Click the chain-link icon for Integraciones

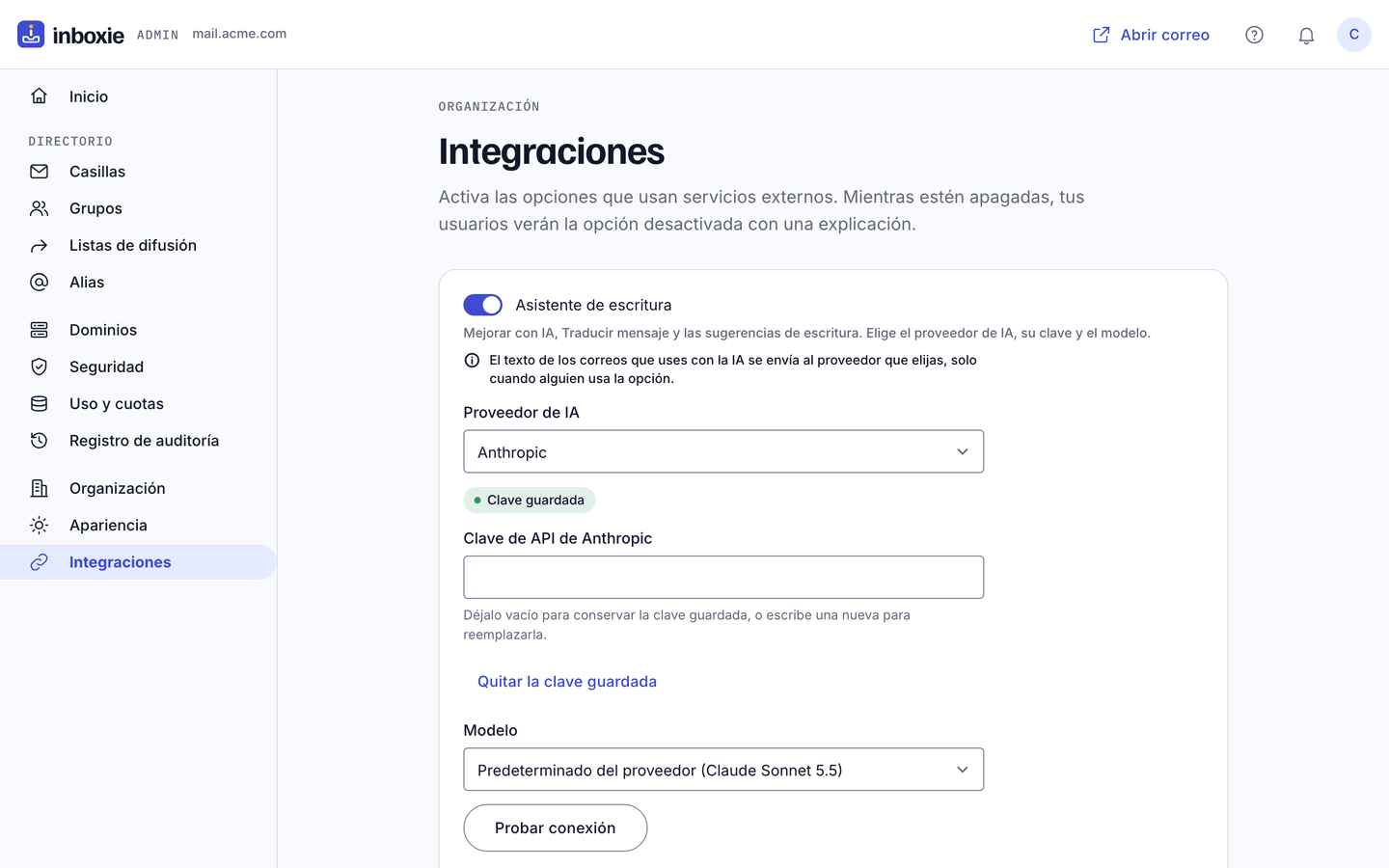coord(39,562)
